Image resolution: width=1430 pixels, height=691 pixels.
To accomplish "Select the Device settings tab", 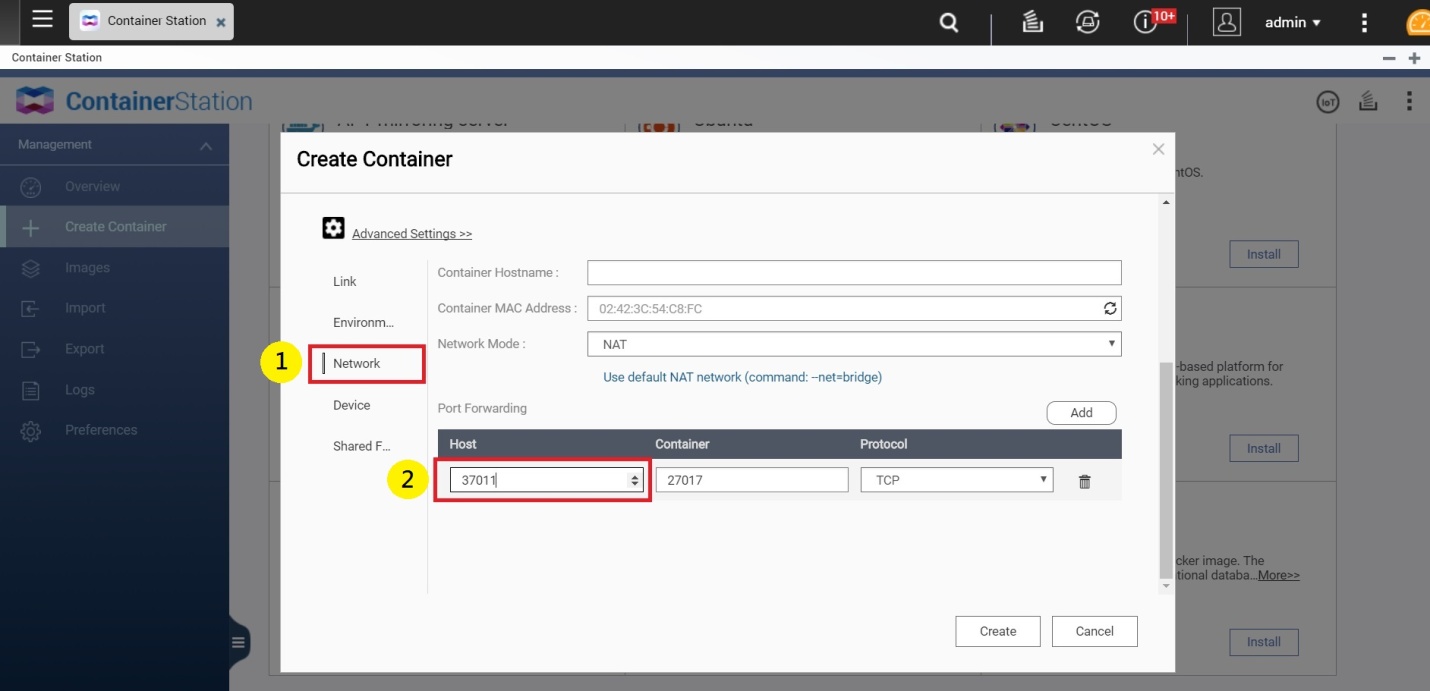I will pos(352,405).
